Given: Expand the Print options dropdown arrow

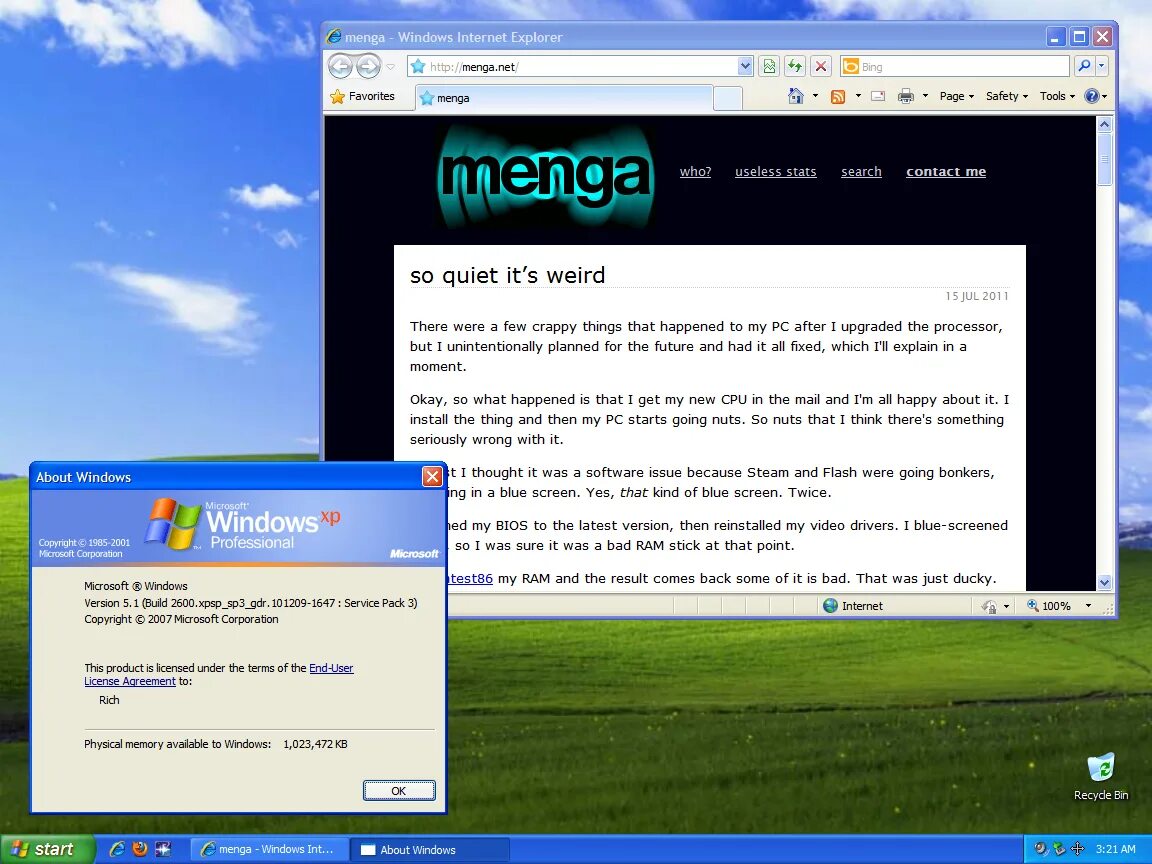Looking at the screenshot, I should point(925,96).
